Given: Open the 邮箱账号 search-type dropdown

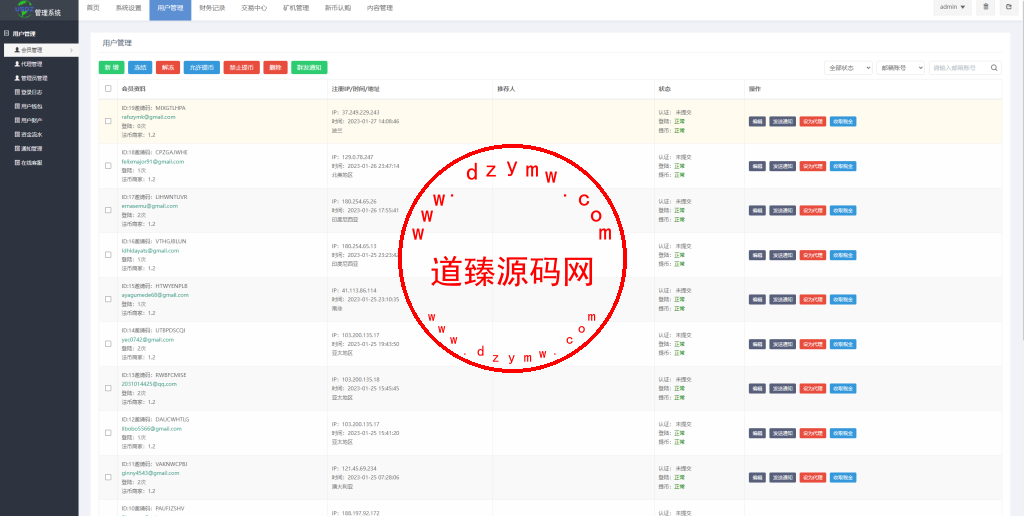Looking at the screenshot, I should [x=901, y=68].
